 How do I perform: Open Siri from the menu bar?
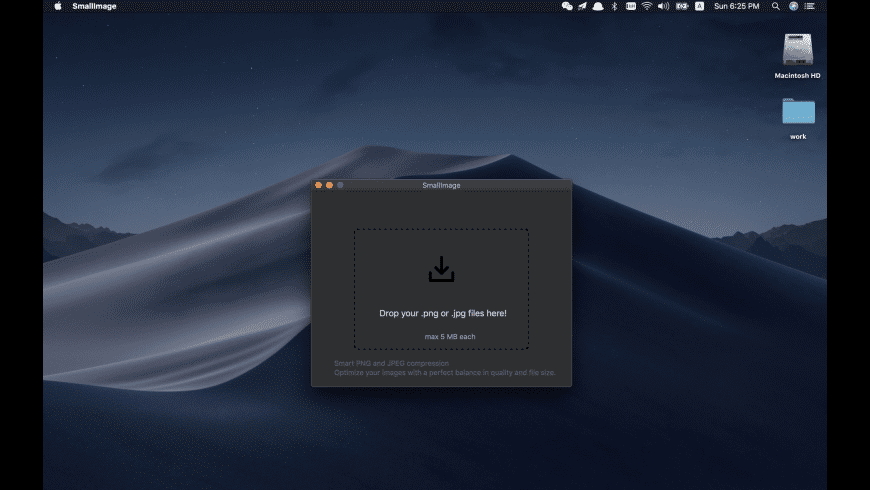[793, 6]
